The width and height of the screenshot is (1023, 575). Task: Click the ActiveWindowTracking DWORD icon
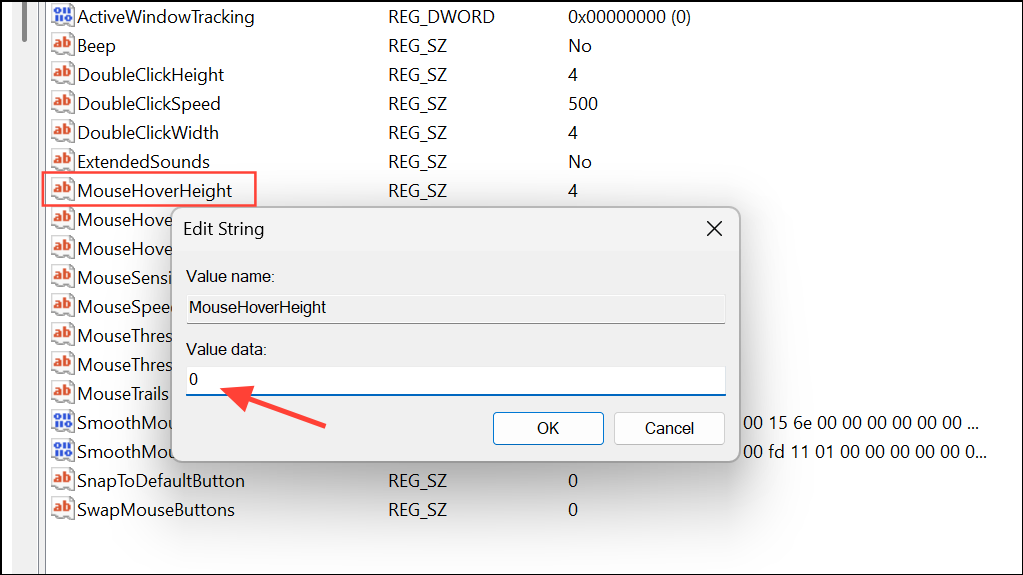tap(62, 17)
